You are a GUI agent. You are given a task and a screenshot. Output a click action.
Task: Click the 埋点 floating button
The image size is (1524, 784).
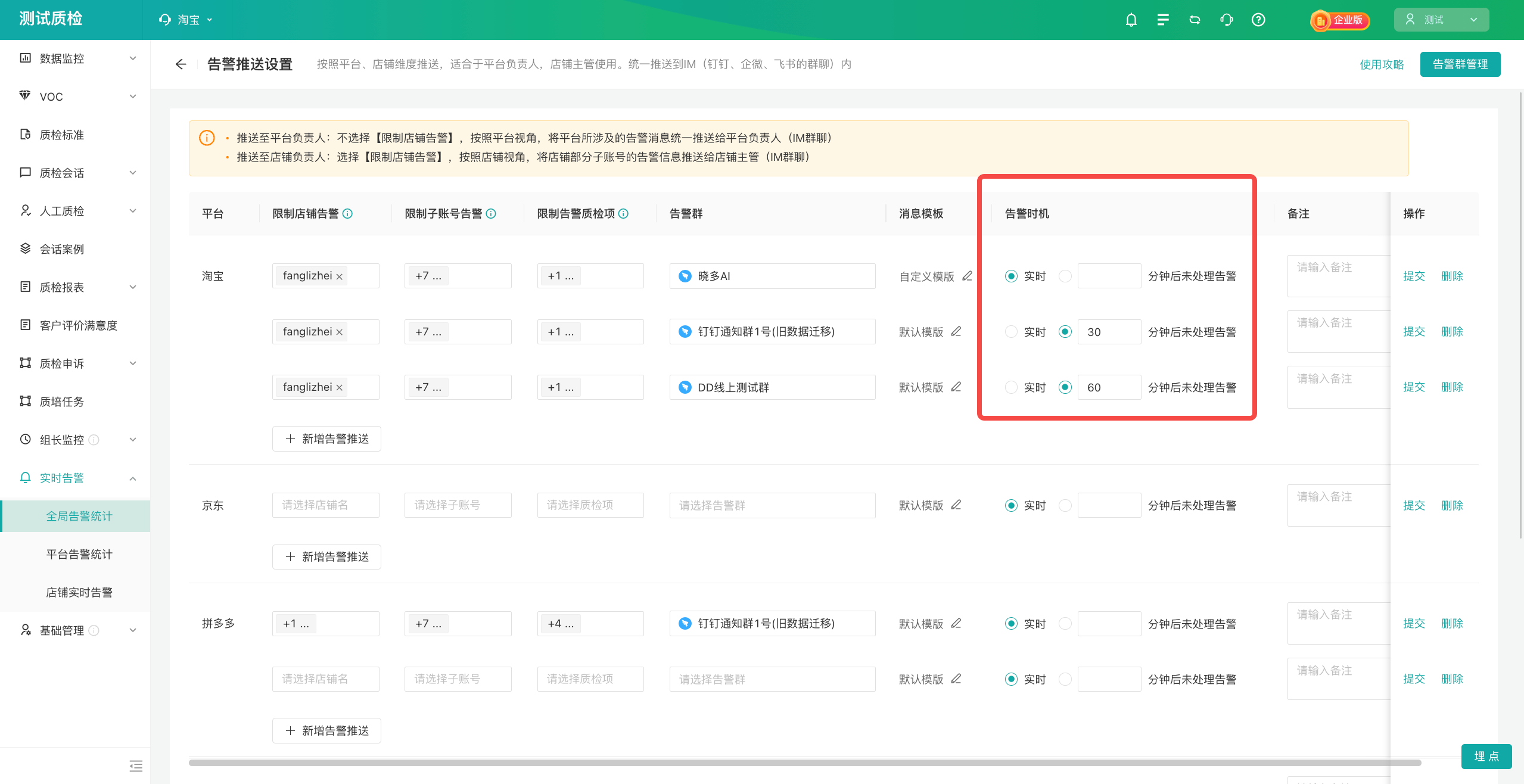1486,756
